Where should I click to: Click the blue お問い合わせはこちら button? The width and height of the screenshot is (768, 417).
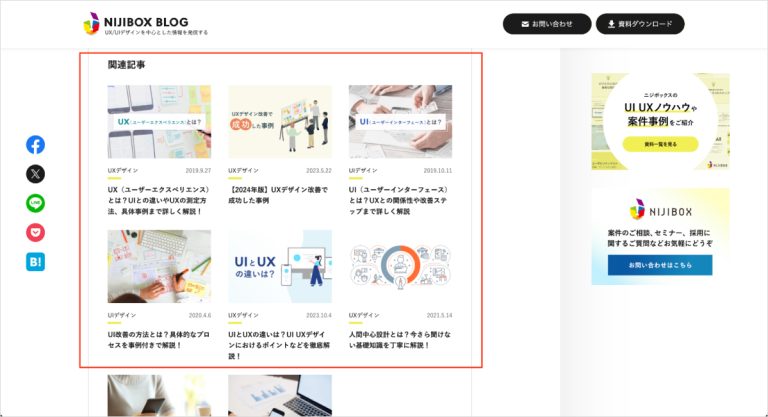(660, 265)
